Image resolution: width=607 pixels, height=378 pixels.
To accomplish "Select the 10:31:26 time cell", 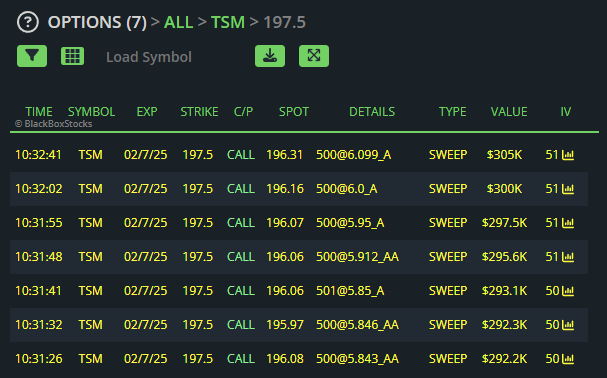I will pyautogui.click(x=39, y=359).
